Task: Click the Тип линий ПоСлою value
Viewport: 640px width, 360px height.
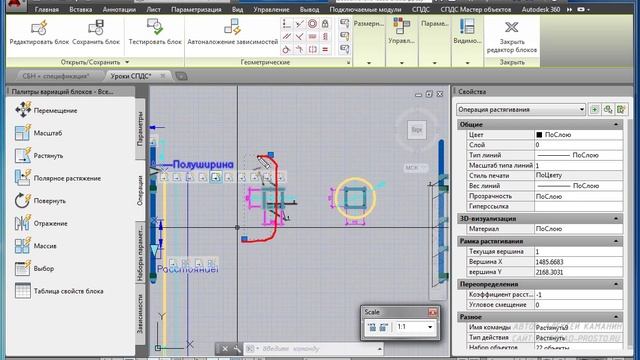Action: pyautogui.click(x=578, y=155)
